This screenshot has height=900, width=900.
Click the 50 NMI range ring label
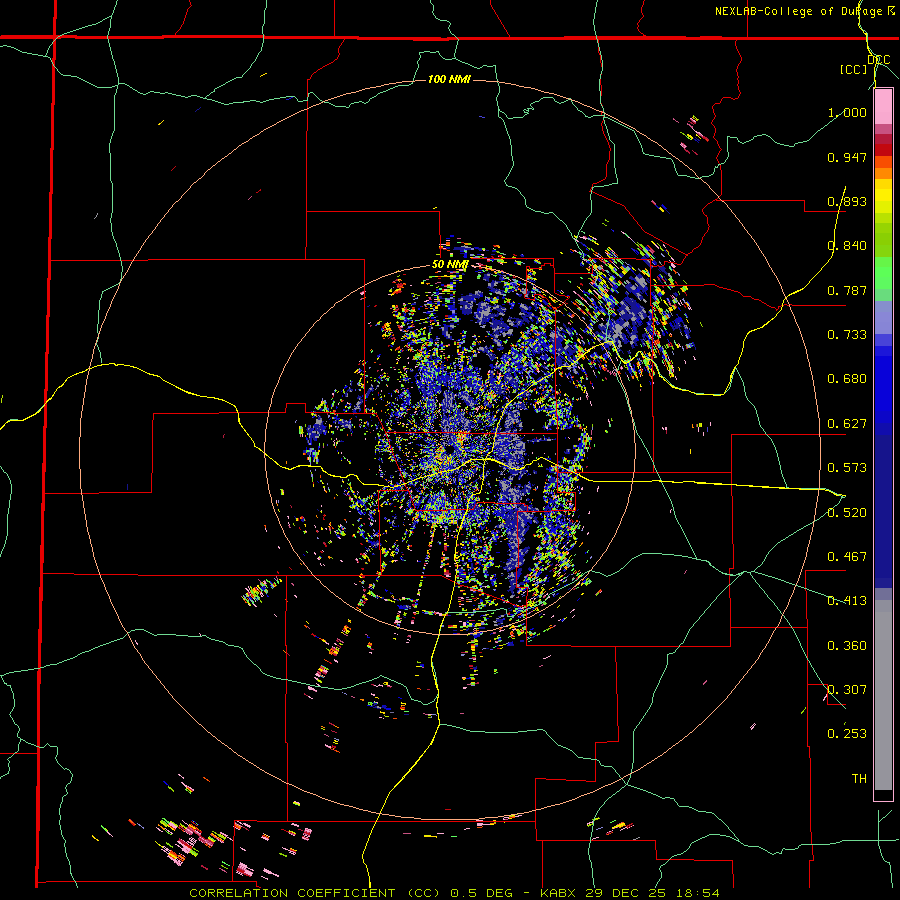pyautogui.click(x=450, y=265)
